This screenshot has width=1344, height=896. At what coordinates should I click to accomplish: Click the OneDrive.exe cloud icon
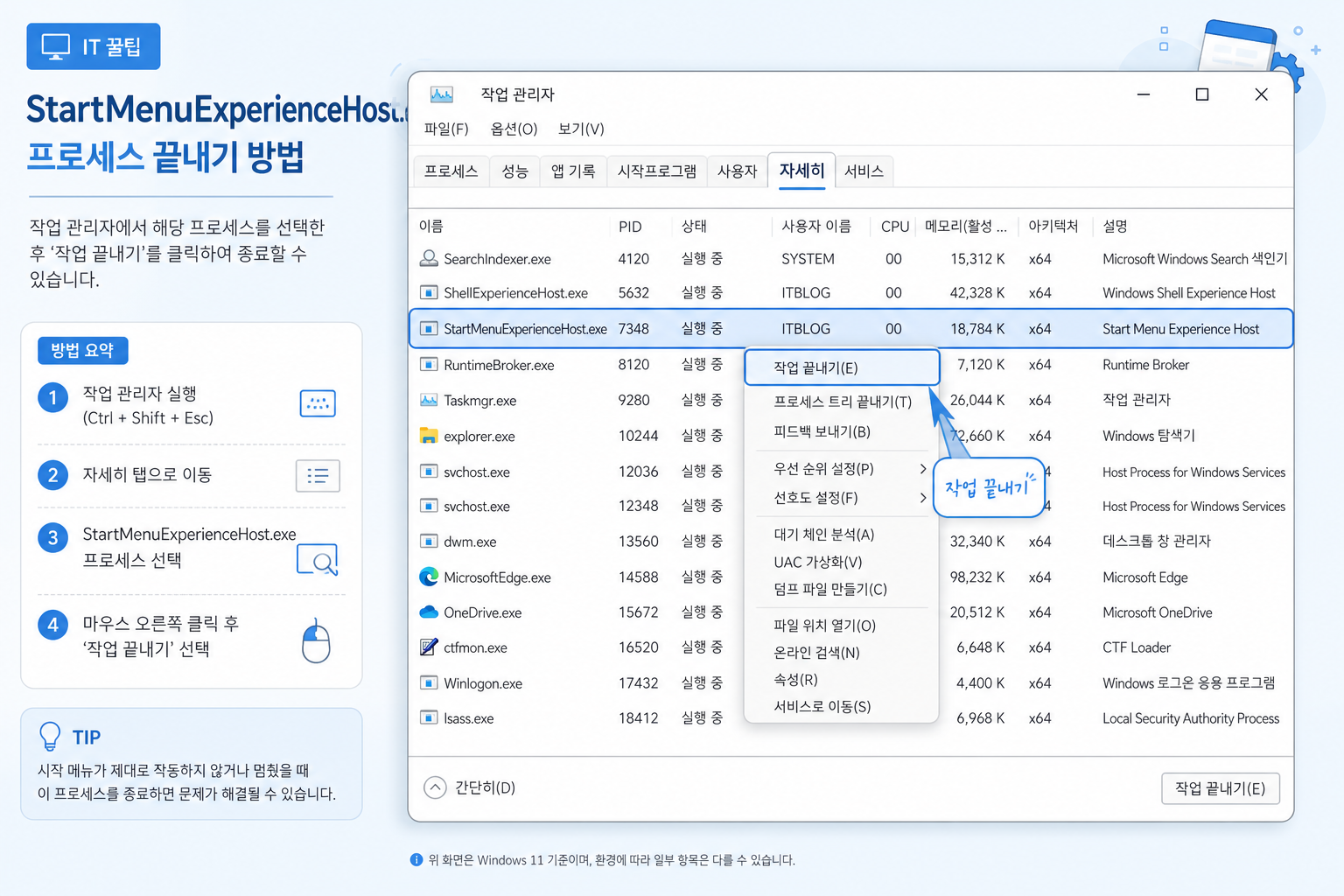click(429, 612)
